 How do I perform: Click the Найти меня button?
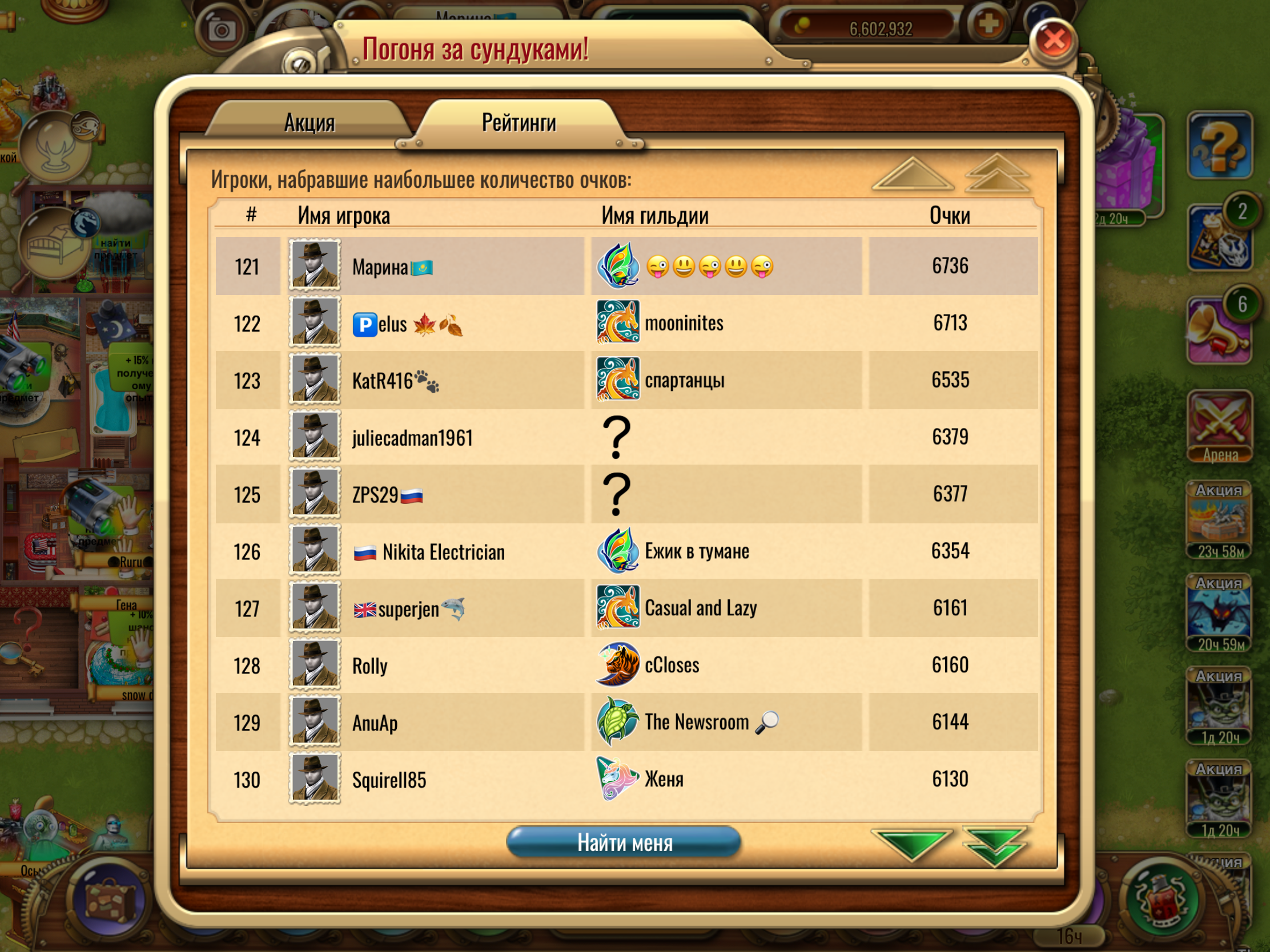tap(624, 842)
